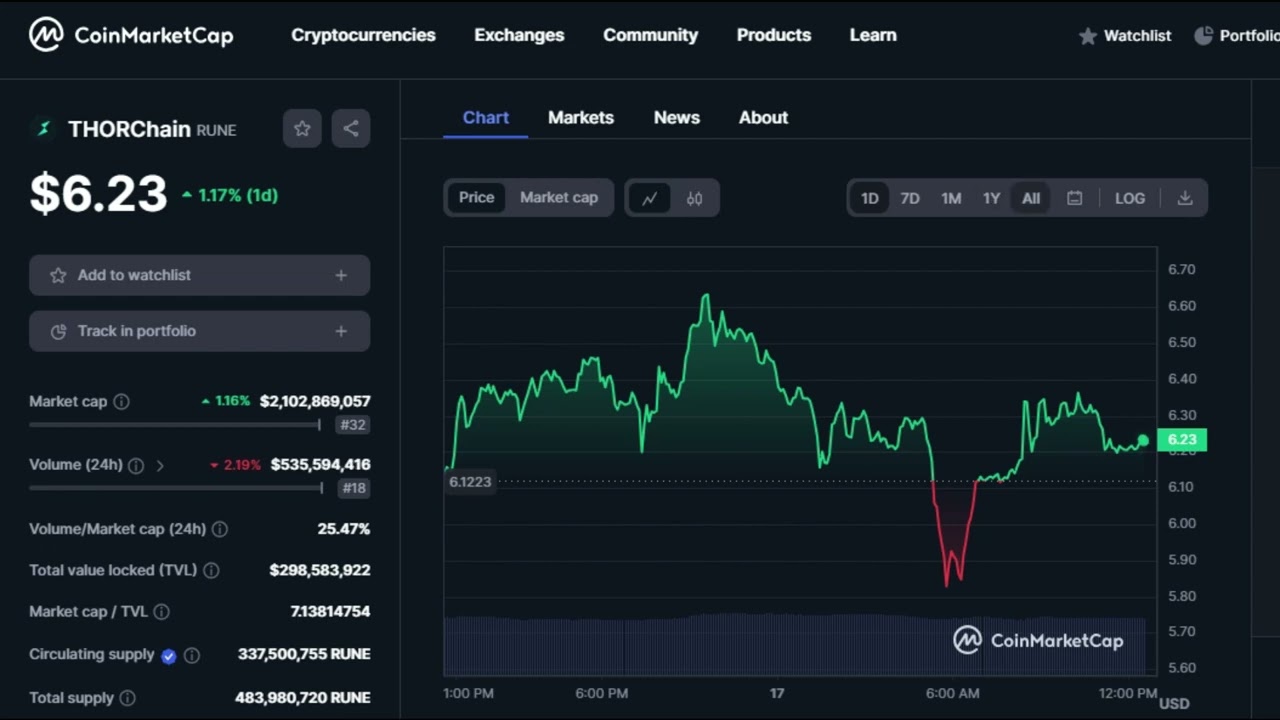Select the Price chart mode
The image size is (1280, 720).
tap(476, 198)
